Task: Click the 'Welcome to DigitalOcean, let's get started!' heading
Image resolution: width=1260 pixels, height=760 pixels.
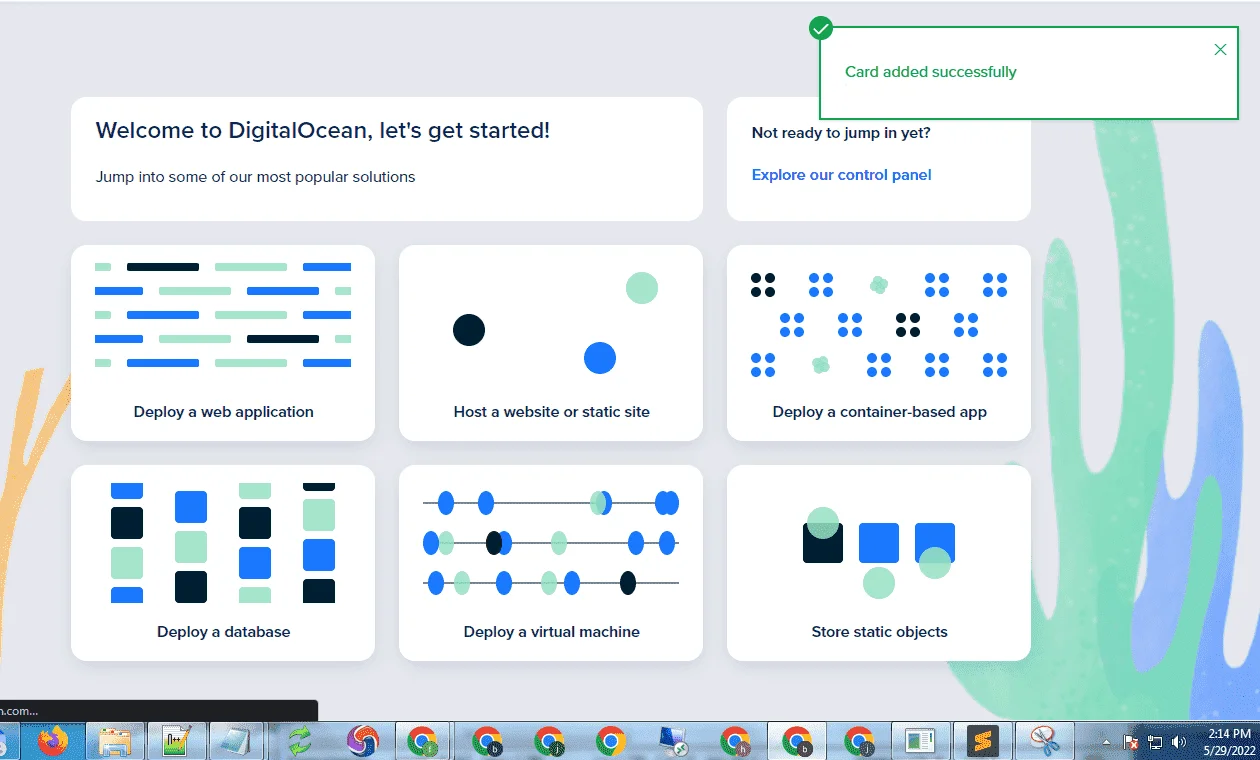Action: pyautogui.click(x=322, y=130)
